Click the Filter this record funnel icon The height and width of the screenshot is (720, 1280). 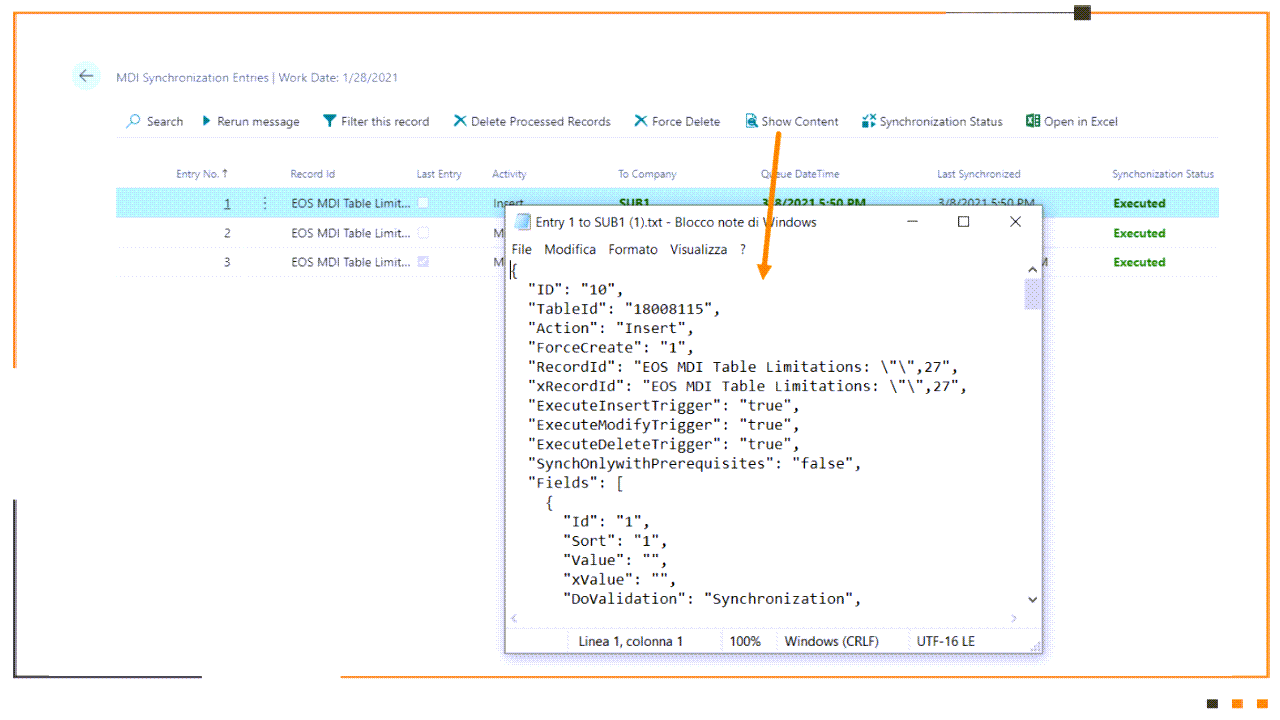(x=329, y=121)
